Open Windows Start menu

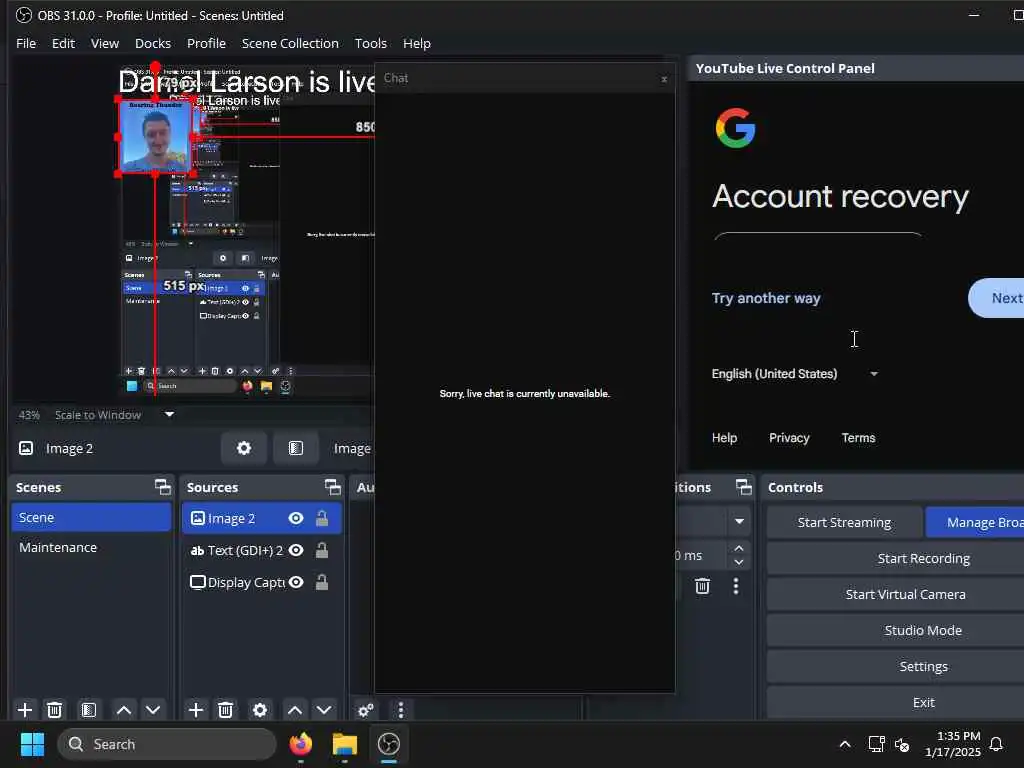[32, 744]
